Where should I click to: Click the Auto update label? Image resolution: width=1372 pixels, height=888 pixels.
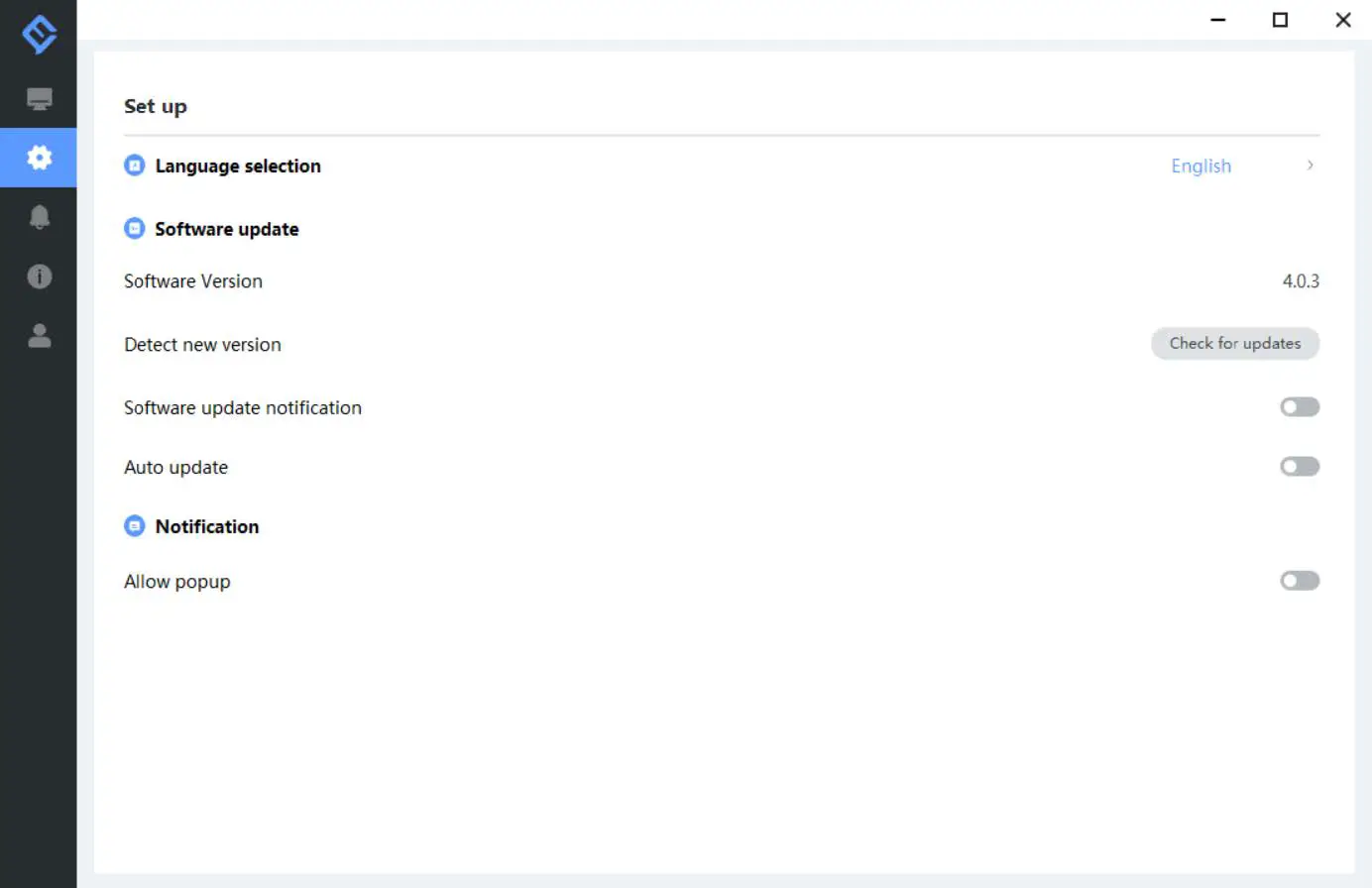coord(175,468)
